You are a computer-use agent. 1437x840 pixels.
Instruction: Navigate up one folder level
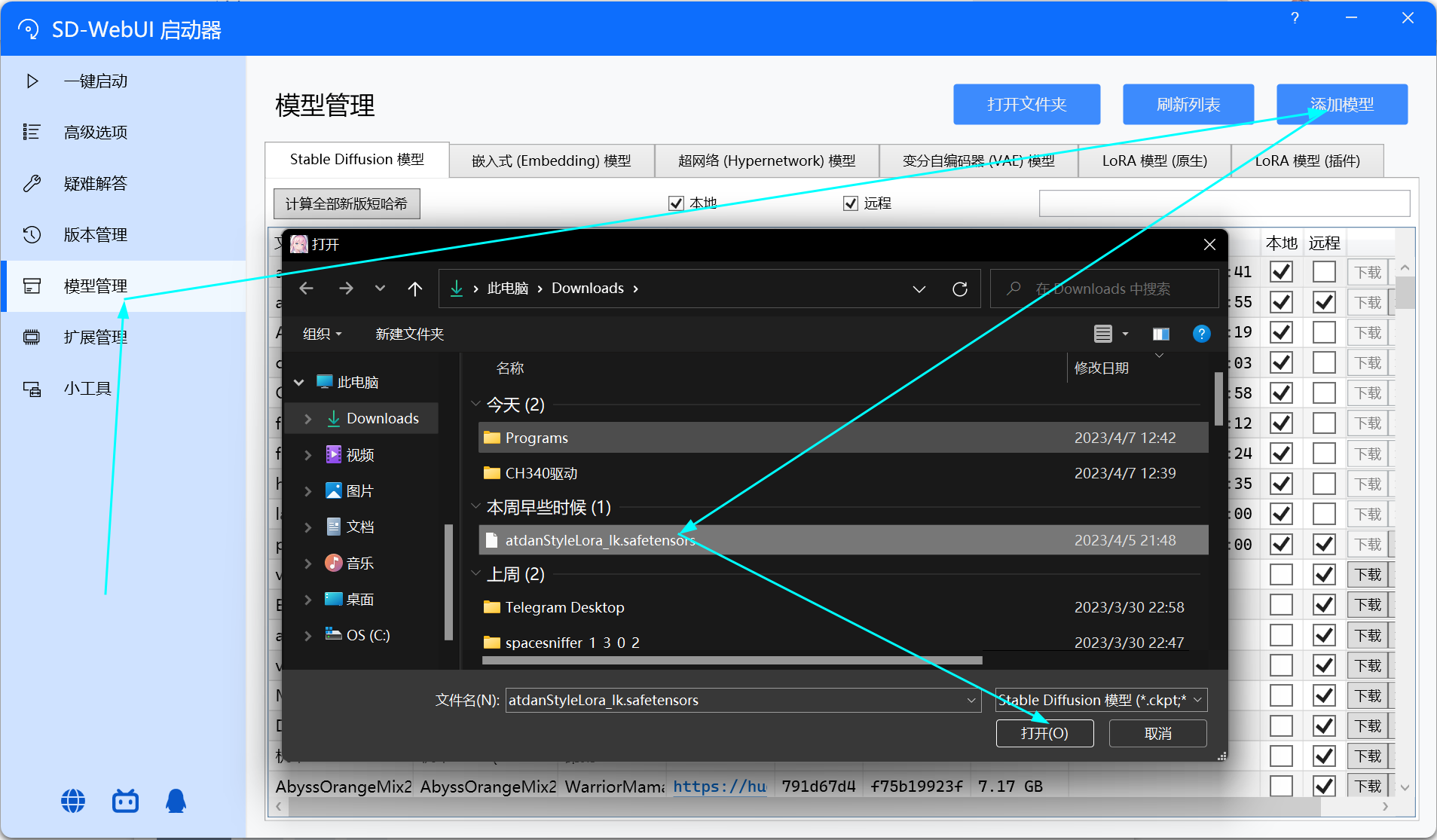tap(415, 289)
